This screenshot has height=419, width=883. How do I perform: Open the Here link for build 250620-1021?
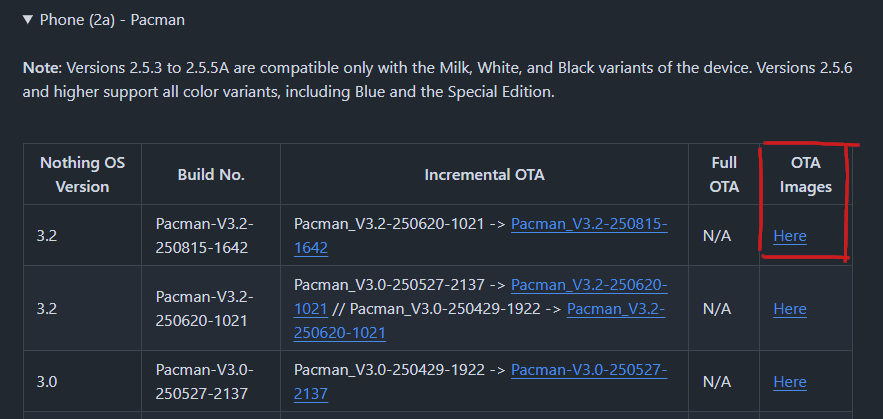790,309
